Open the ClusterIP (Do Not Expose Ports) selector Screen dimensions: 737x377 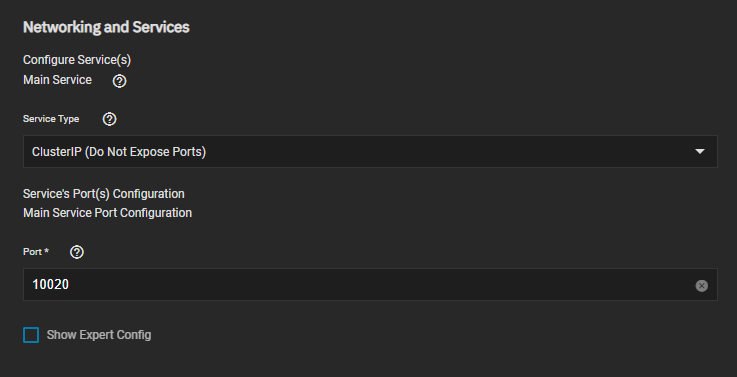[x=370, y=151]
